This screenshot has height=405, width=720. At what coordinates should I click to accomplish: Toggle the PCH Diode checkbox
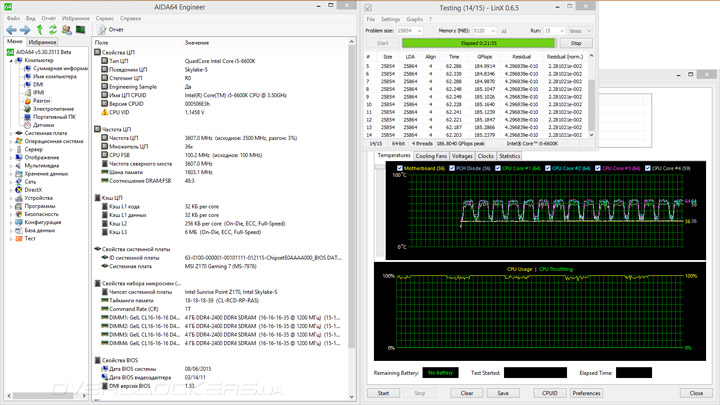tap(454, 168)
